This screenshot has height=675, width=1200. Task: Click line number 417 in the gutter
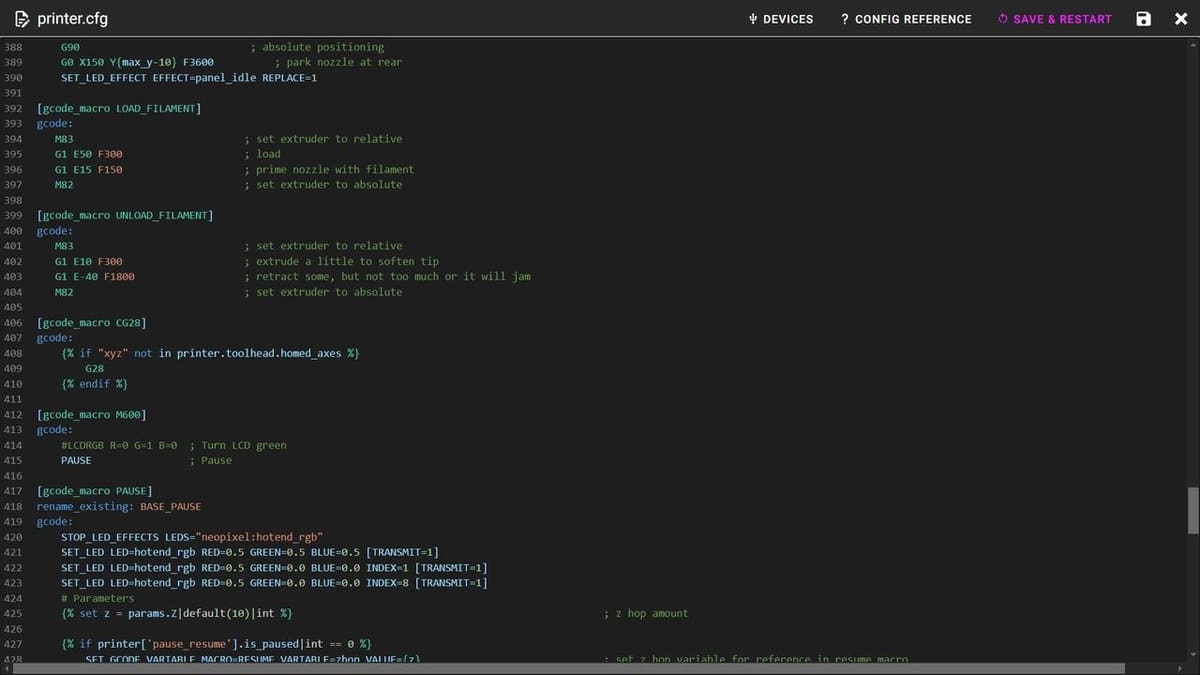tap(13, 491)
